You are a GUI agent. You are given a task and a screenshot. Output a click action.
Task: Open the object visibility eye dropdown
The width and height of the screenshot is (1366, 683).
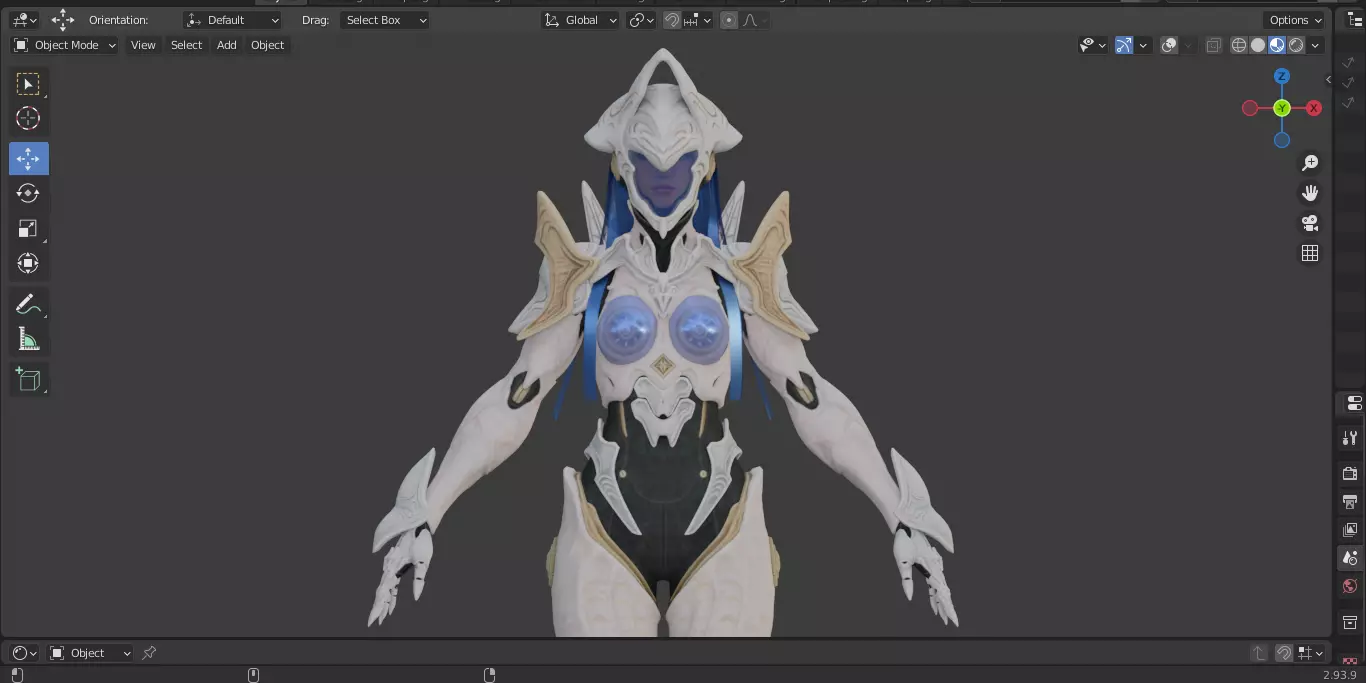[1093, 45]
